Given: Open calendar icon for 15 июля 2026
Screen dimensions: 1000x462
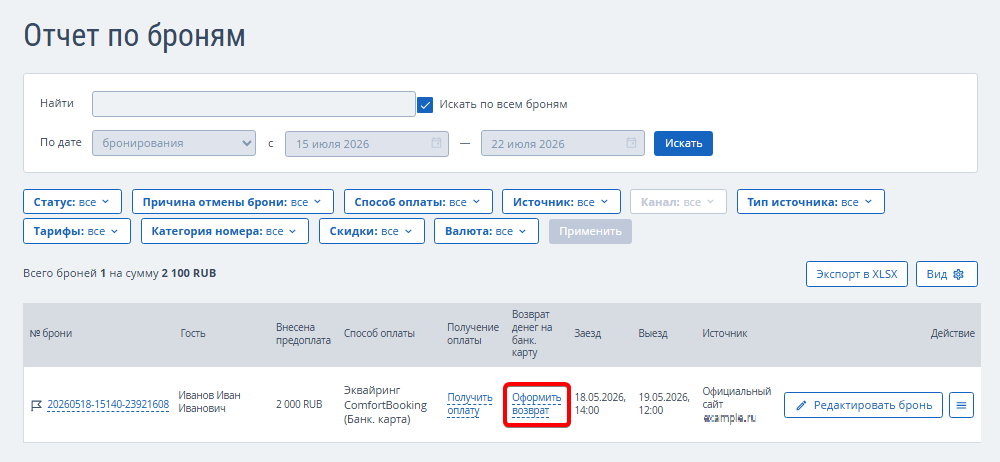Looking at the screenshot, I should (x=436, y=143).
